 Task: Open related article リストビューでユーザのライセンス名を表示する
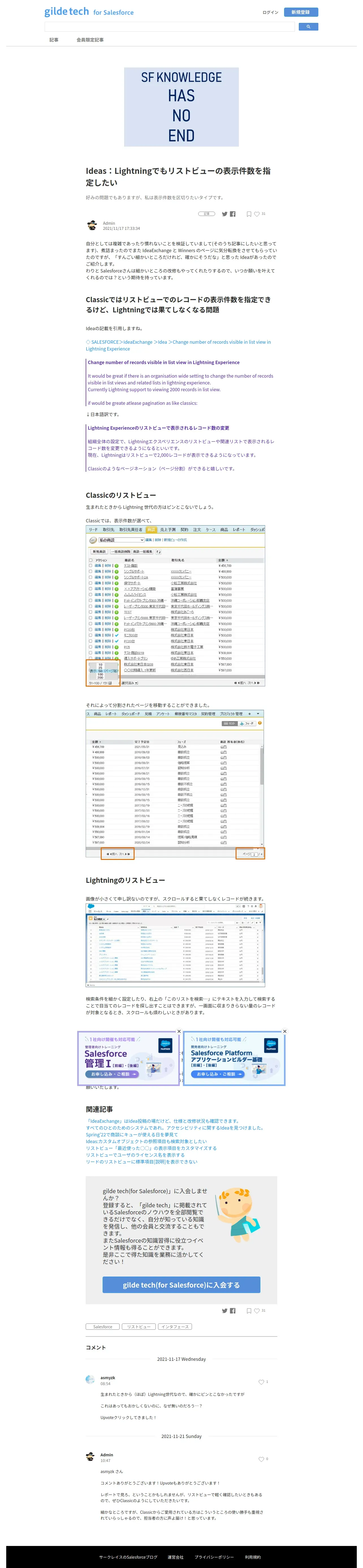[x=135, y=1155]
